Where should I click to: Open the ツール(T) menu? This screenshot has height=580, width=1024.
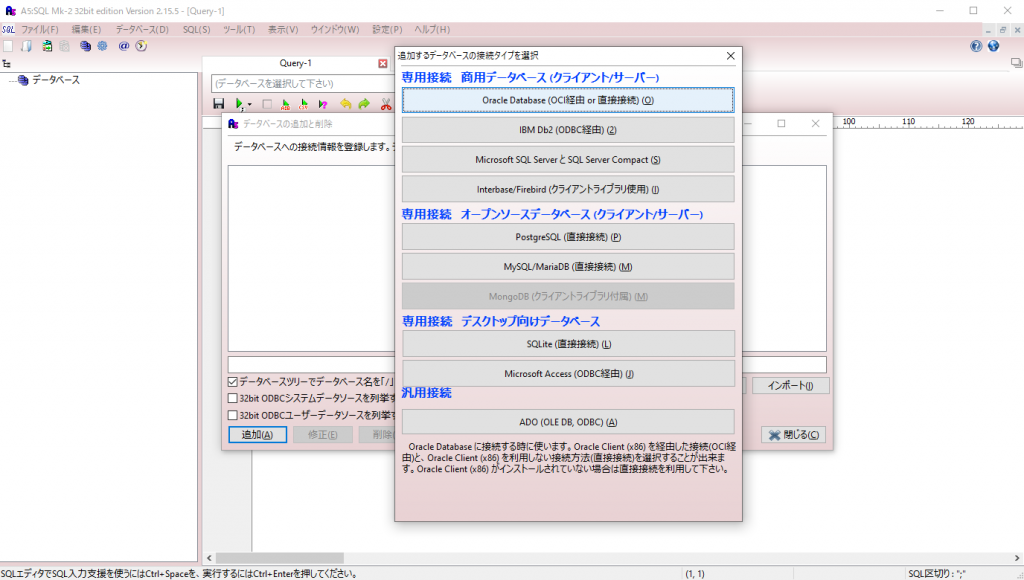pos(239,30)
